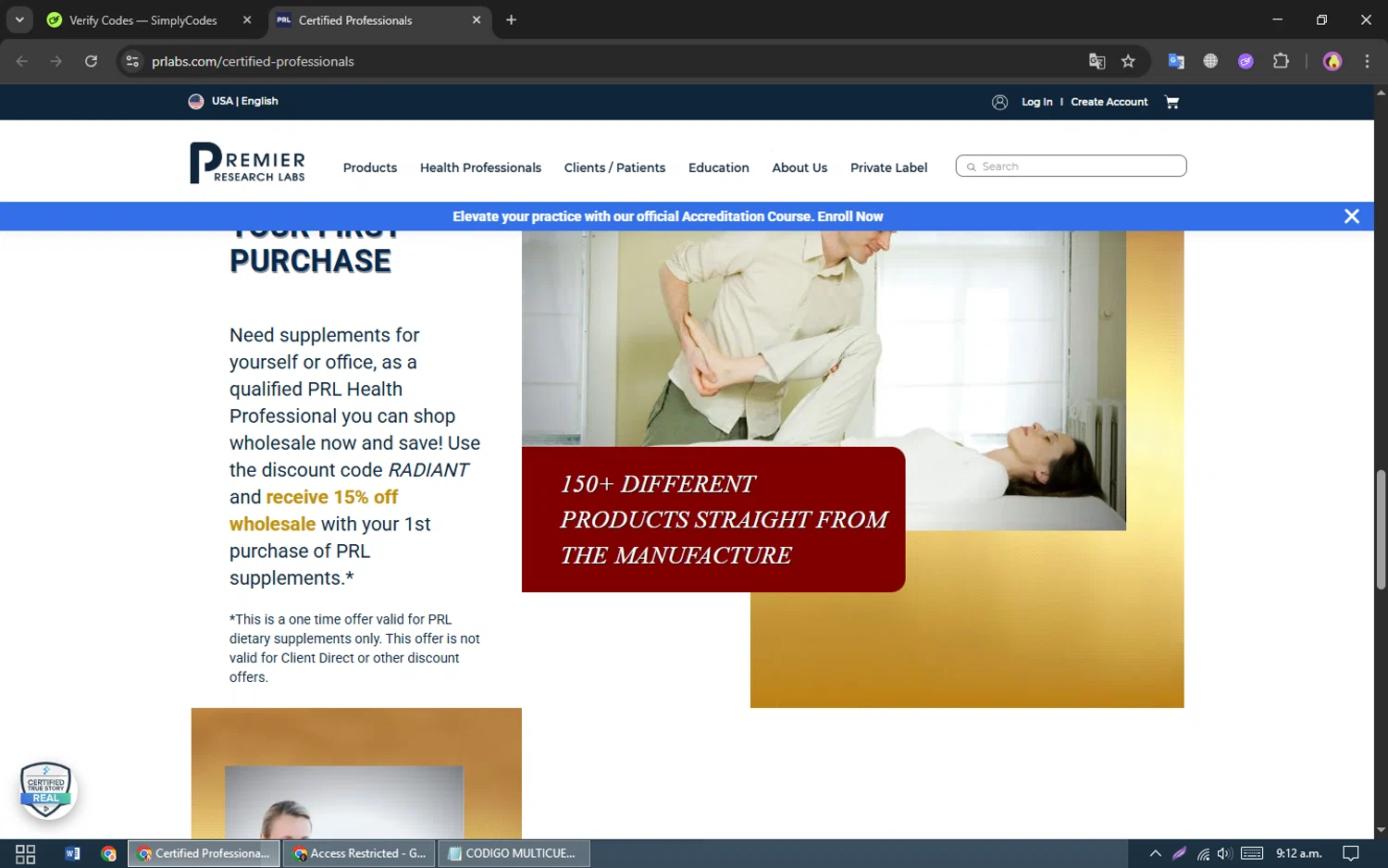Open Certified True Story Real badge
1388x868 pixels.
[x=46, y=789]
